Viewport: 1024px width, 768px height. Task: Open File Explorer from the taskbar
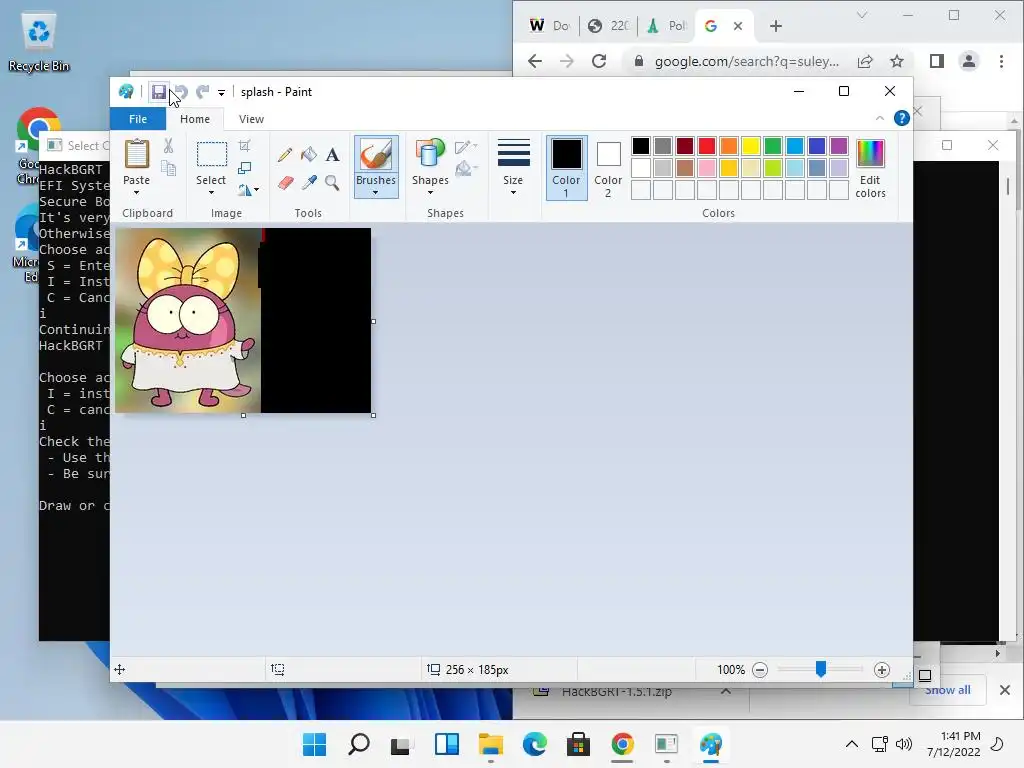(490, 744)
